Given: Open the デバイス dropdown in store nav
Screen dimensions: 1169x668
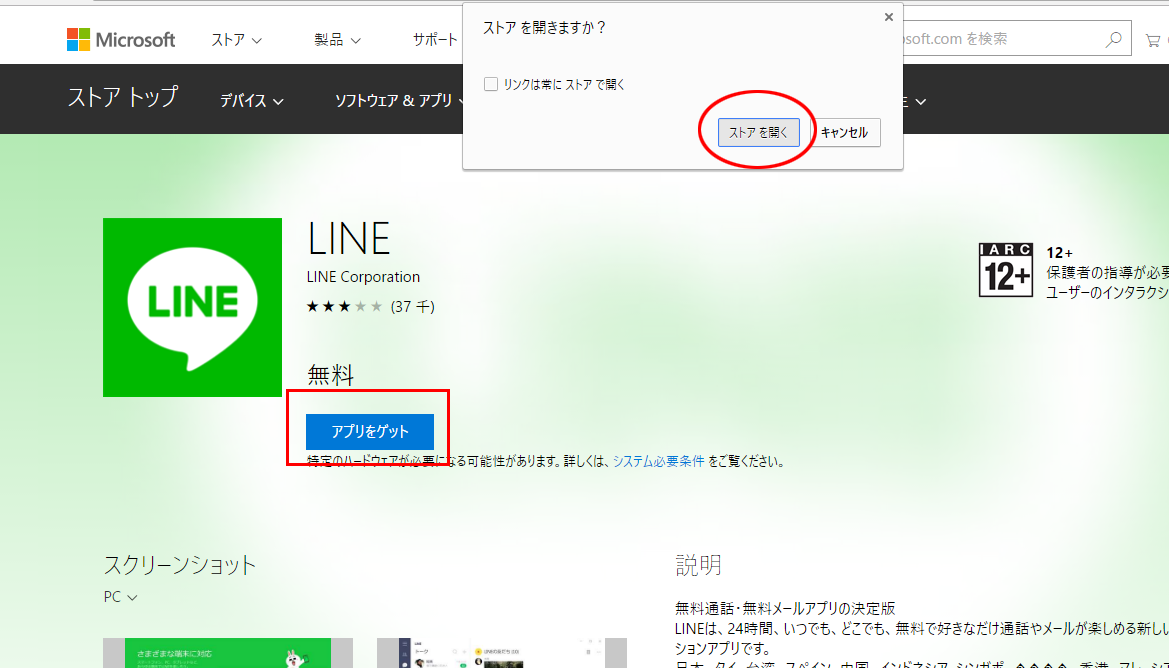Looking at the screenshot, I should [x=252, y=100].
